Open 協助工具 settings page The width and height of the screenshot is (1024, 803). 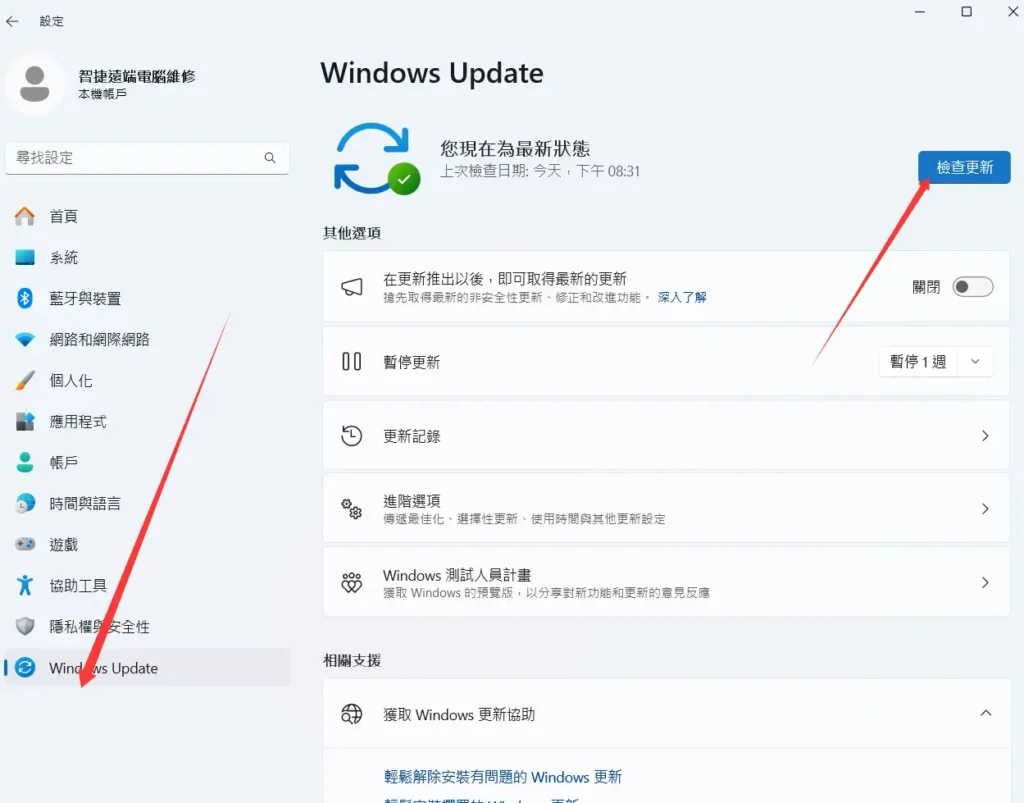(147, 586)
